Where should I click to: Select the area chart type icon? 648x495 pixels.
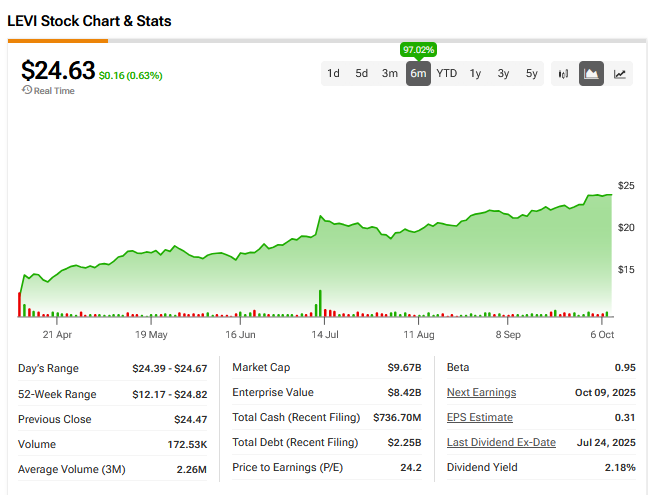[591, 73]
